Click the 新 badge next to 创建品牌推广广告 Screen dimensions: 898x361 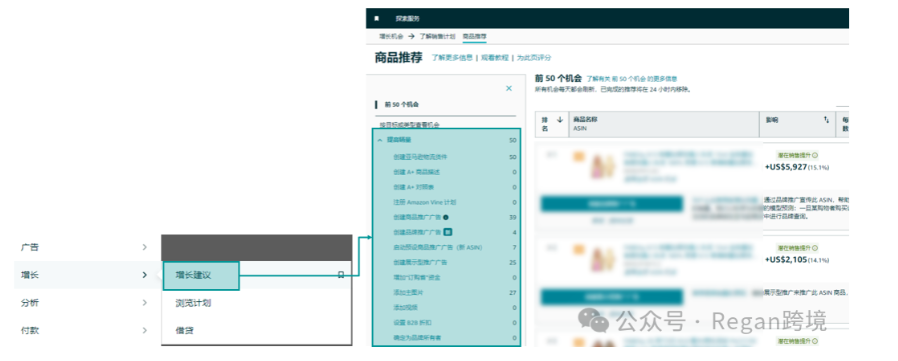pos(448,232)
